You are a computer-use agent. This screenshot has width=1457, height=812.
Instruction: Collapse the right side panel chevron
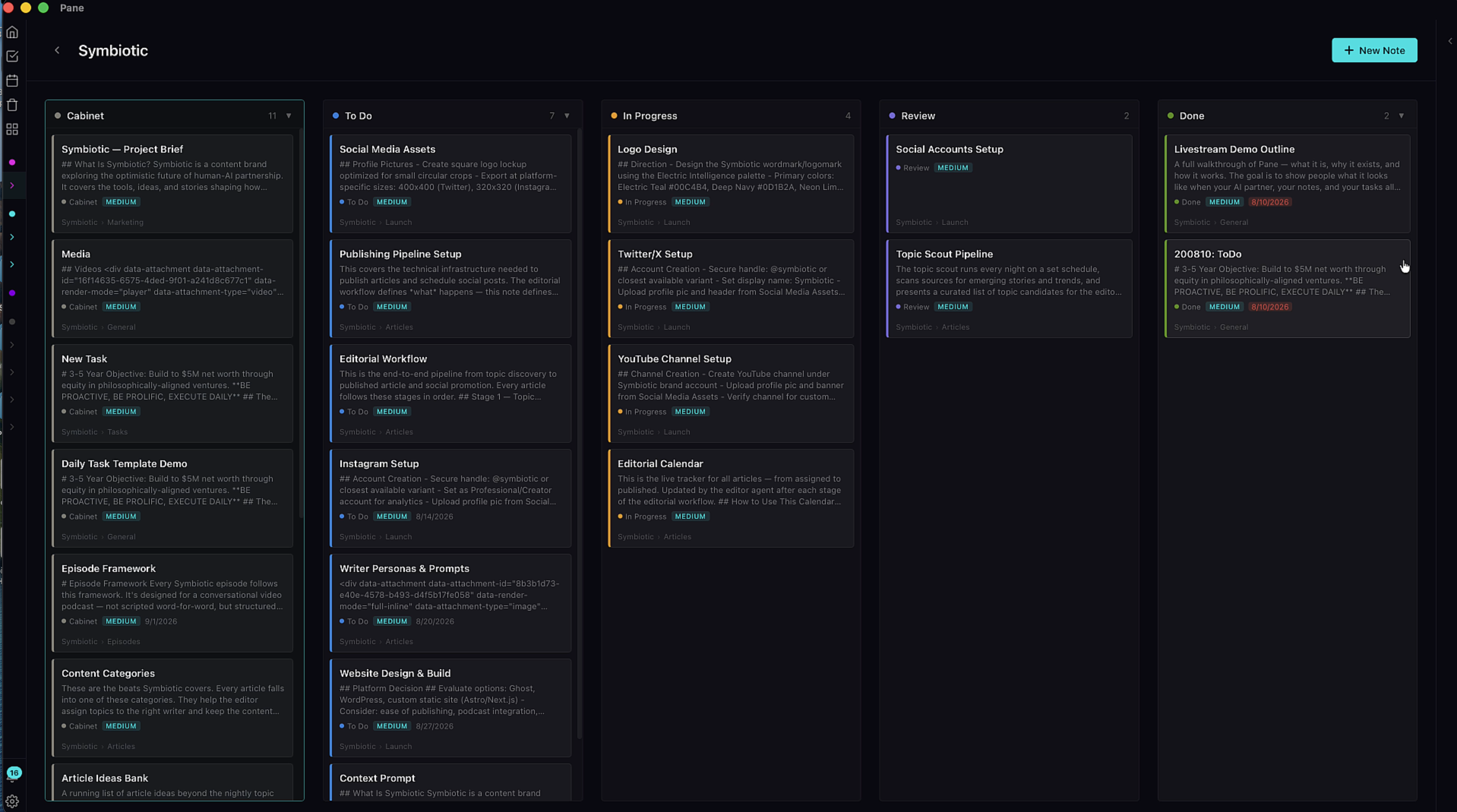[1450, 41]
